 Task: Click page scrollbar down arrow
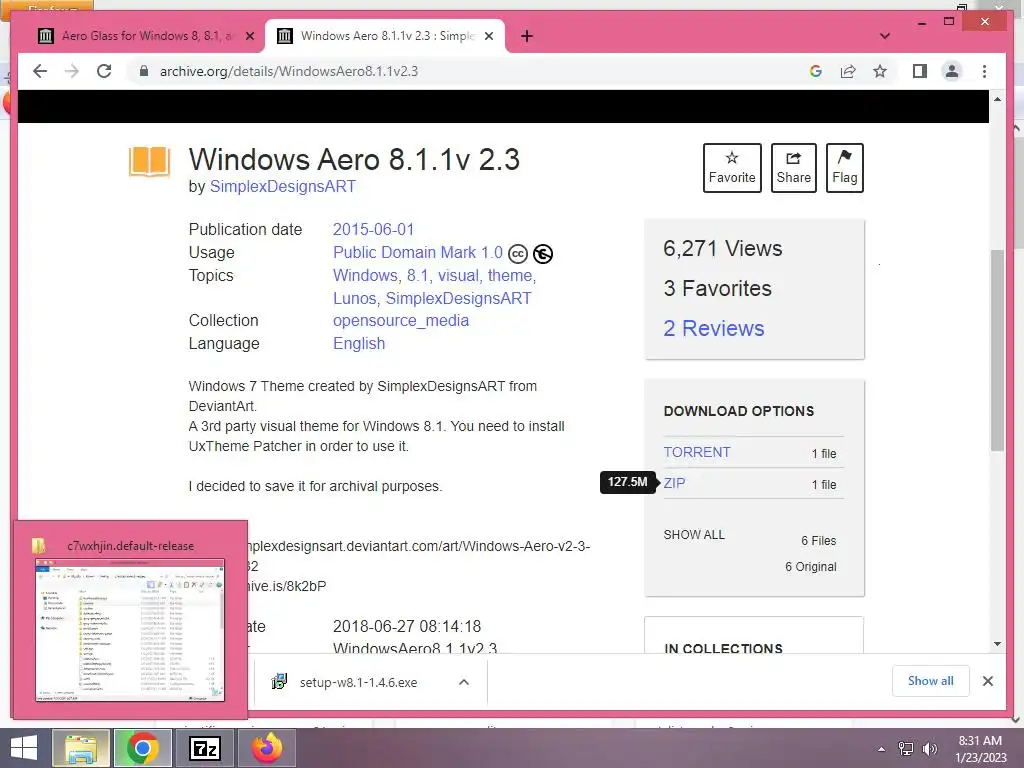(x=997, y=644)
